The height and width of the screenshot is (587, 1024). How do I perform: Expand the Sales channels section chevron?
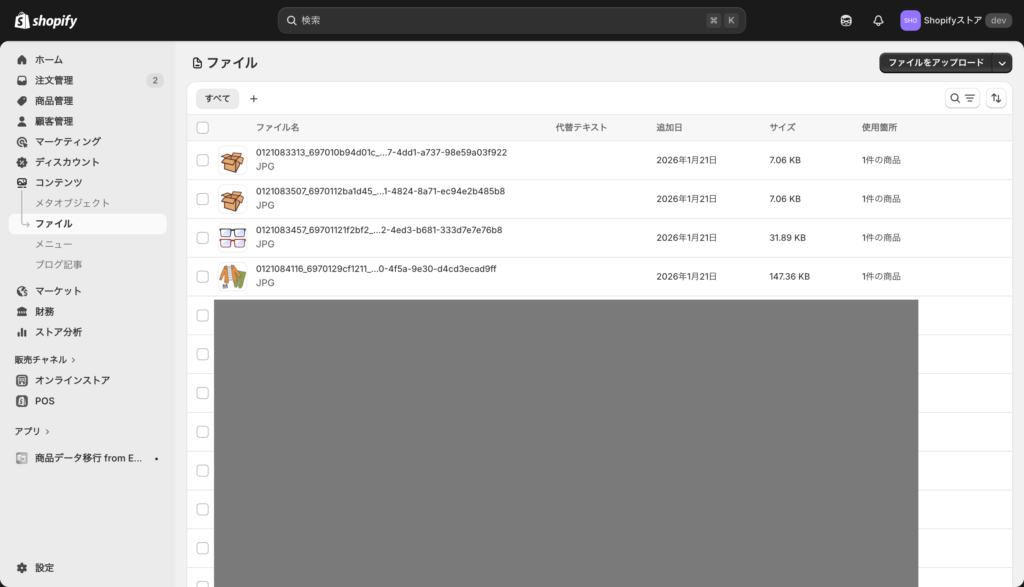[74, 360]
